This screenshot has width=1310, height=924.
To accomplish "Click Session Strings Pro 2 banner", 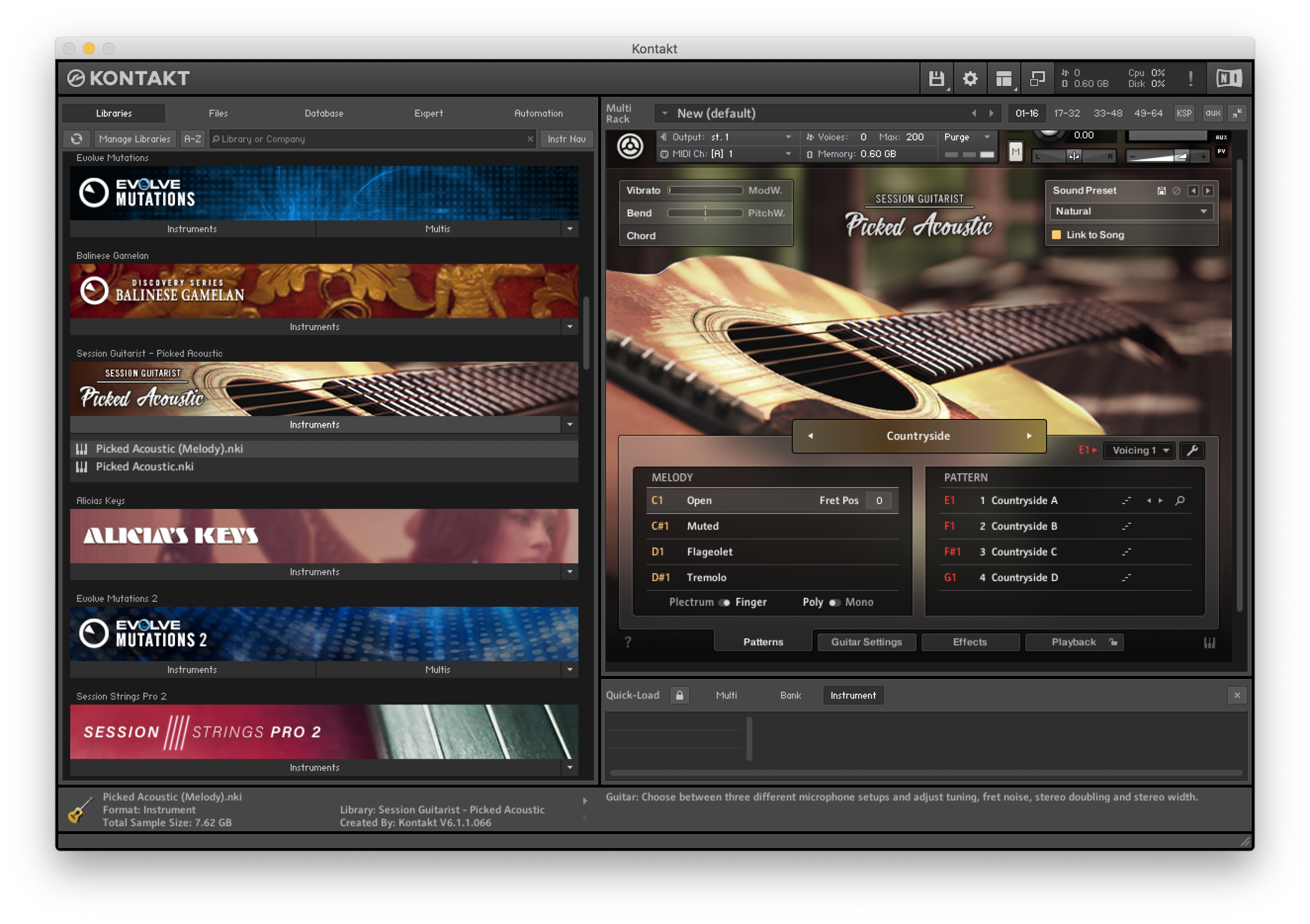I will [x=324, y=732].
